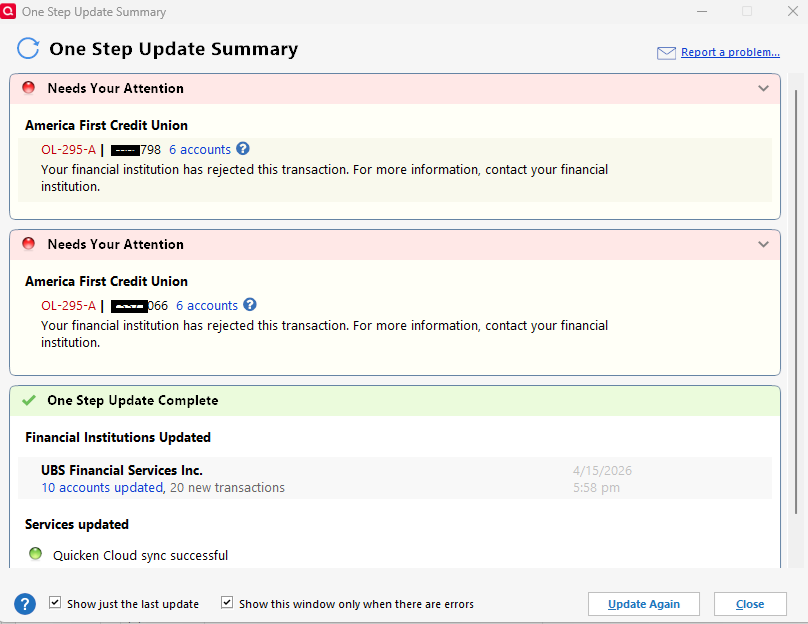This screenshot has width=808, height=624.
Task: Collapse the first Needs Your Attention section chevron
Action: 763,88
